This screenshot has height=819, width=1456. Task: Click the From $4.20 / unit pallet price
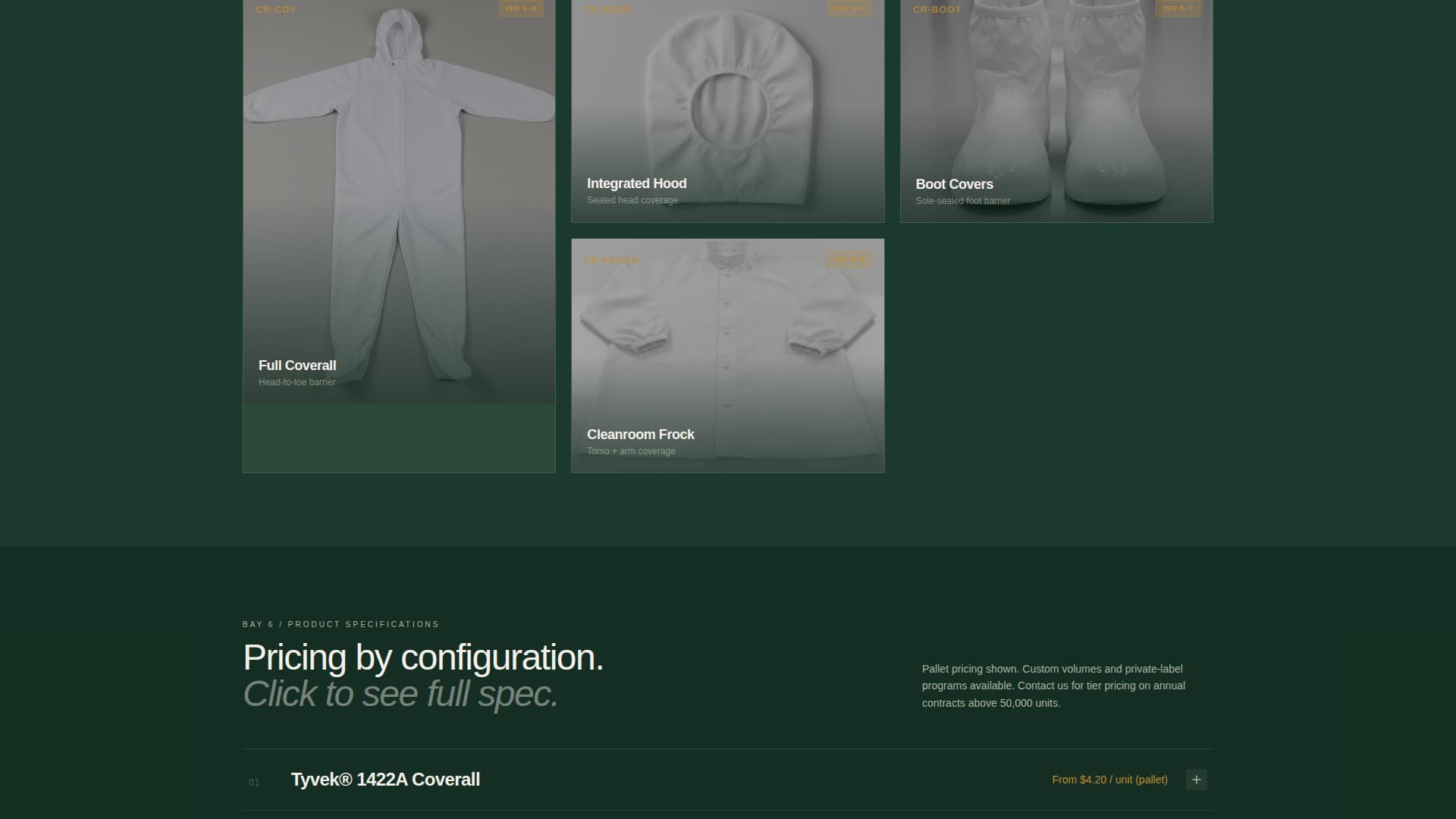[1109, 780]
